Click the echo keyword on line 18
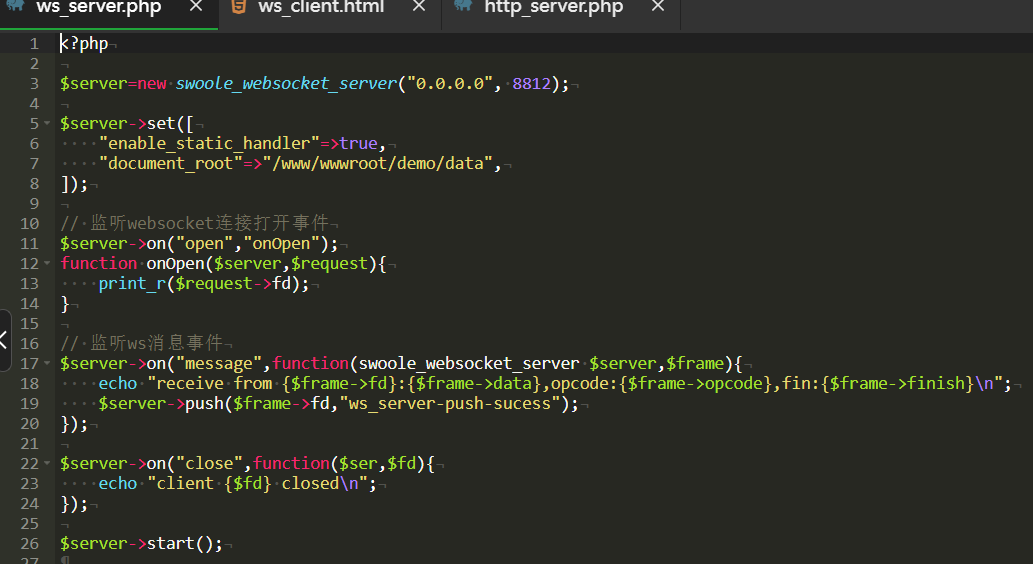This screenshot has height=564, width=1033. tap(118, 383)
